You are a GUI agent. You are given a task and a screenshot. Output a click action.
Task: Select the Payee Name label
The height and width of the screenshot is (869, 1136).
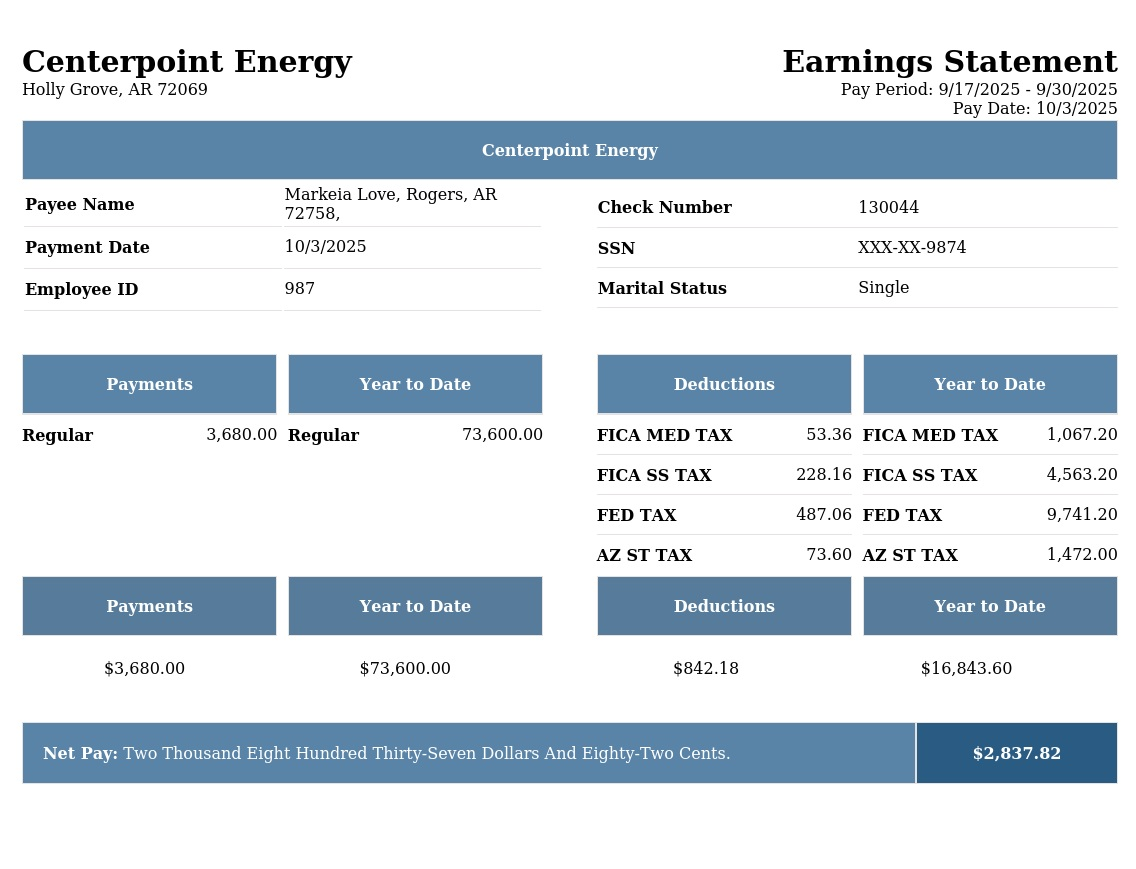[x=80, y=204]
